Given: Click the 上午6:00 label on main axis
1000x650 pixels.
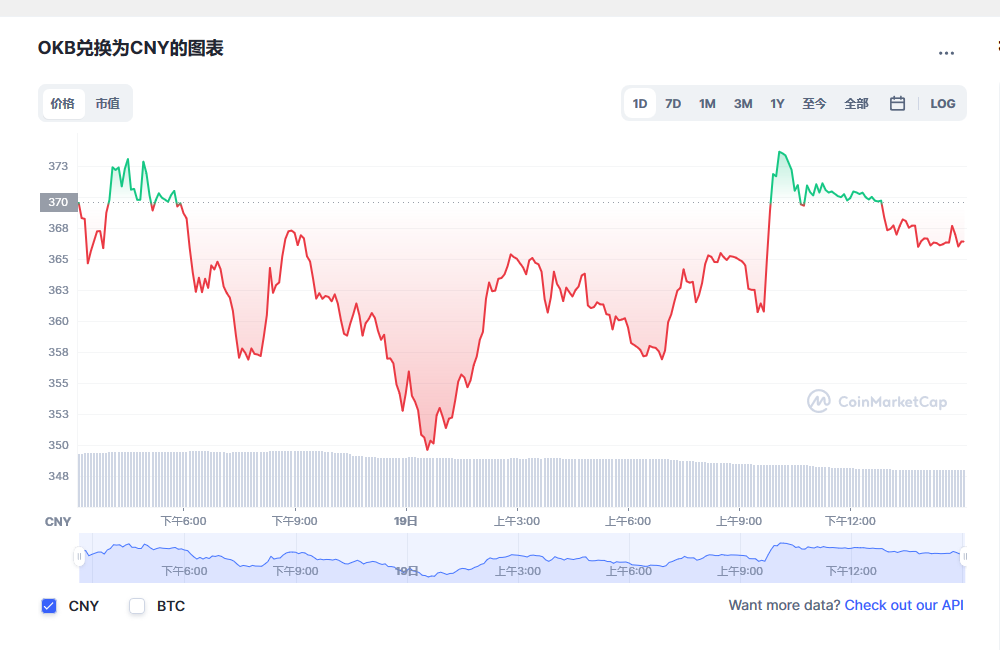Looking at the screenshot, I should point(628,521).
